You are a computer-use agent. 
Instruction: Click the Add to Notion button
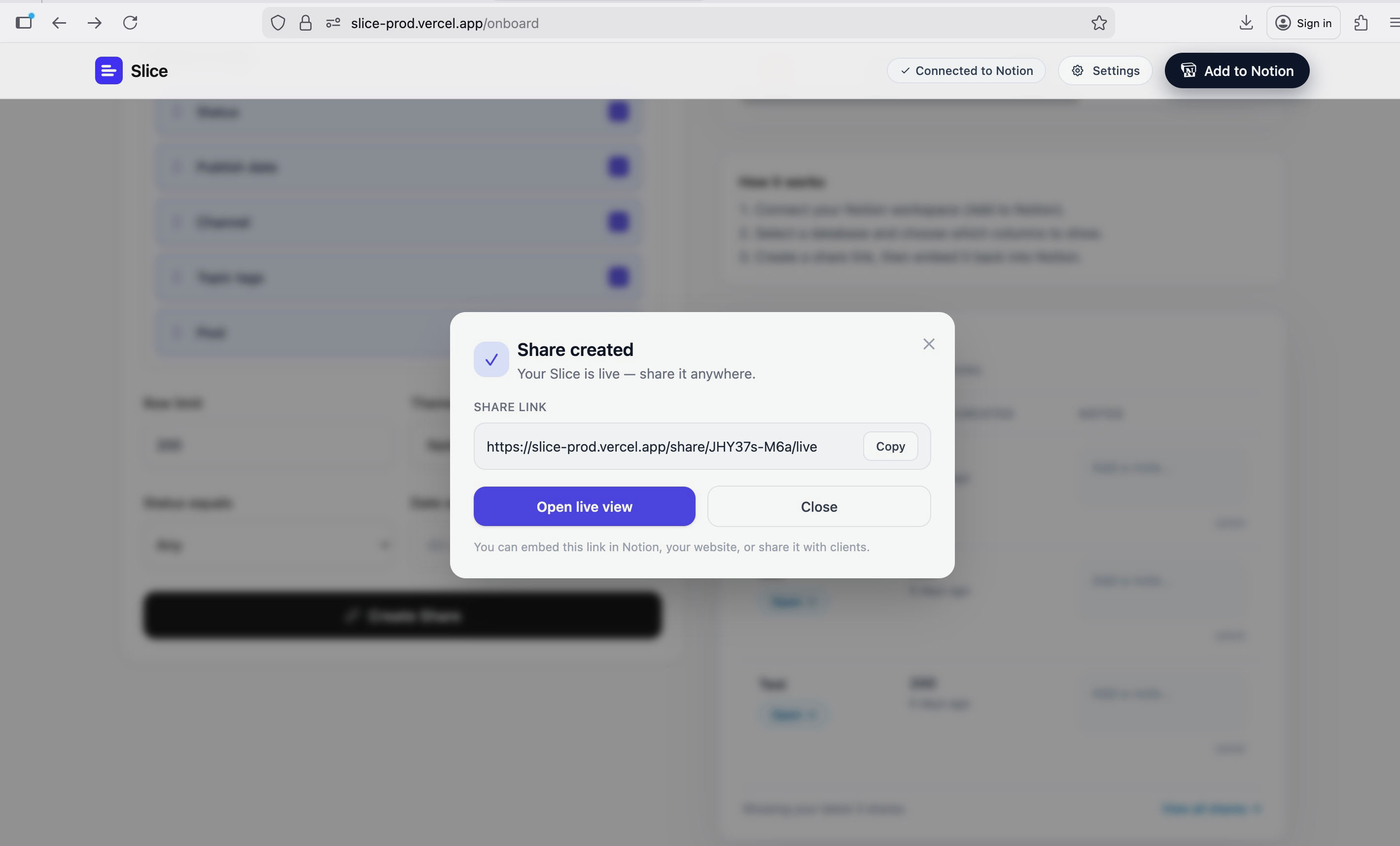click(1237, 70)
